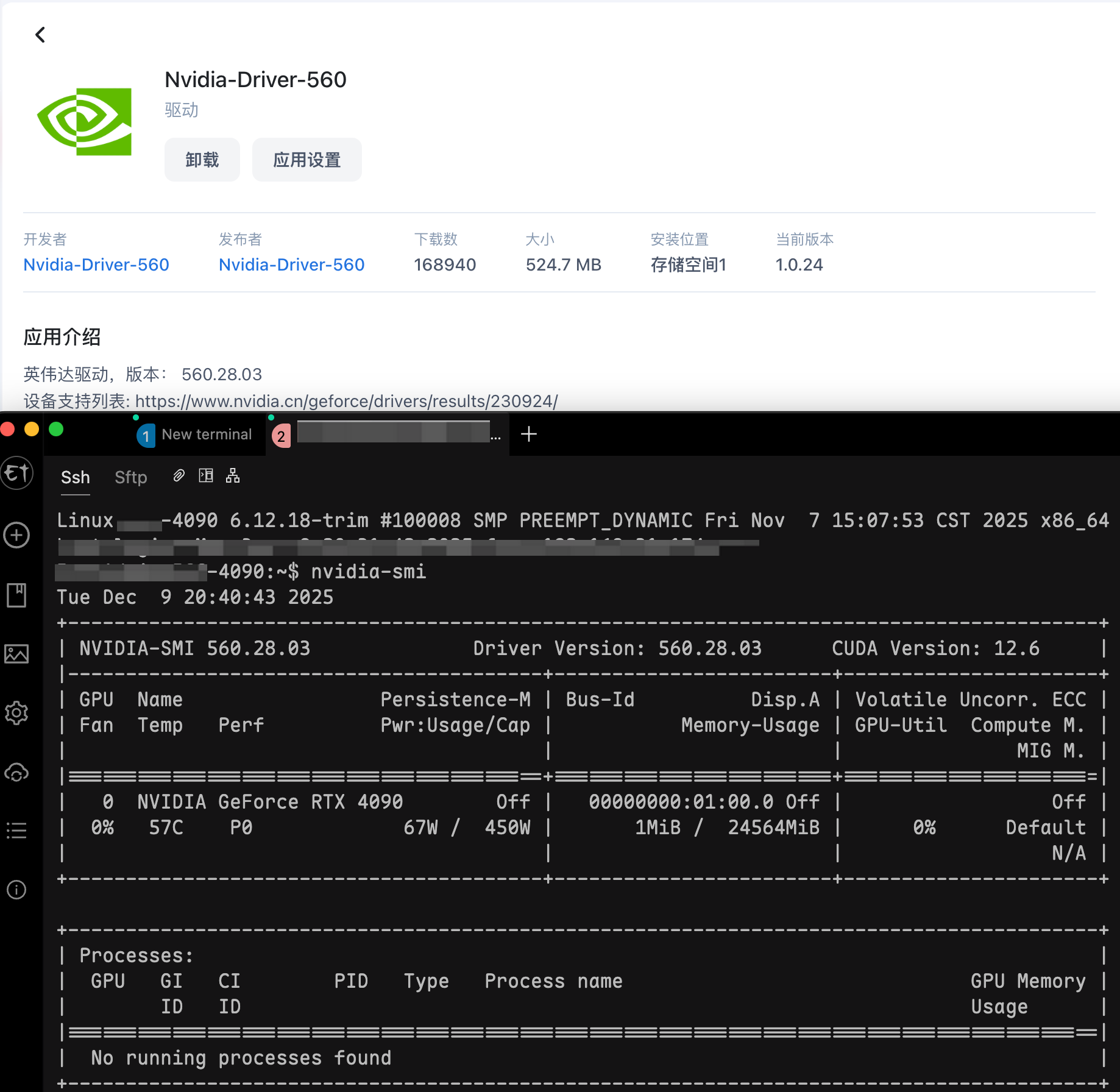The width and height of the screenshot is (1120, 1092).
Task: Click the network tree icon in the terminal toolbar
Action: (x=233, y=476)
